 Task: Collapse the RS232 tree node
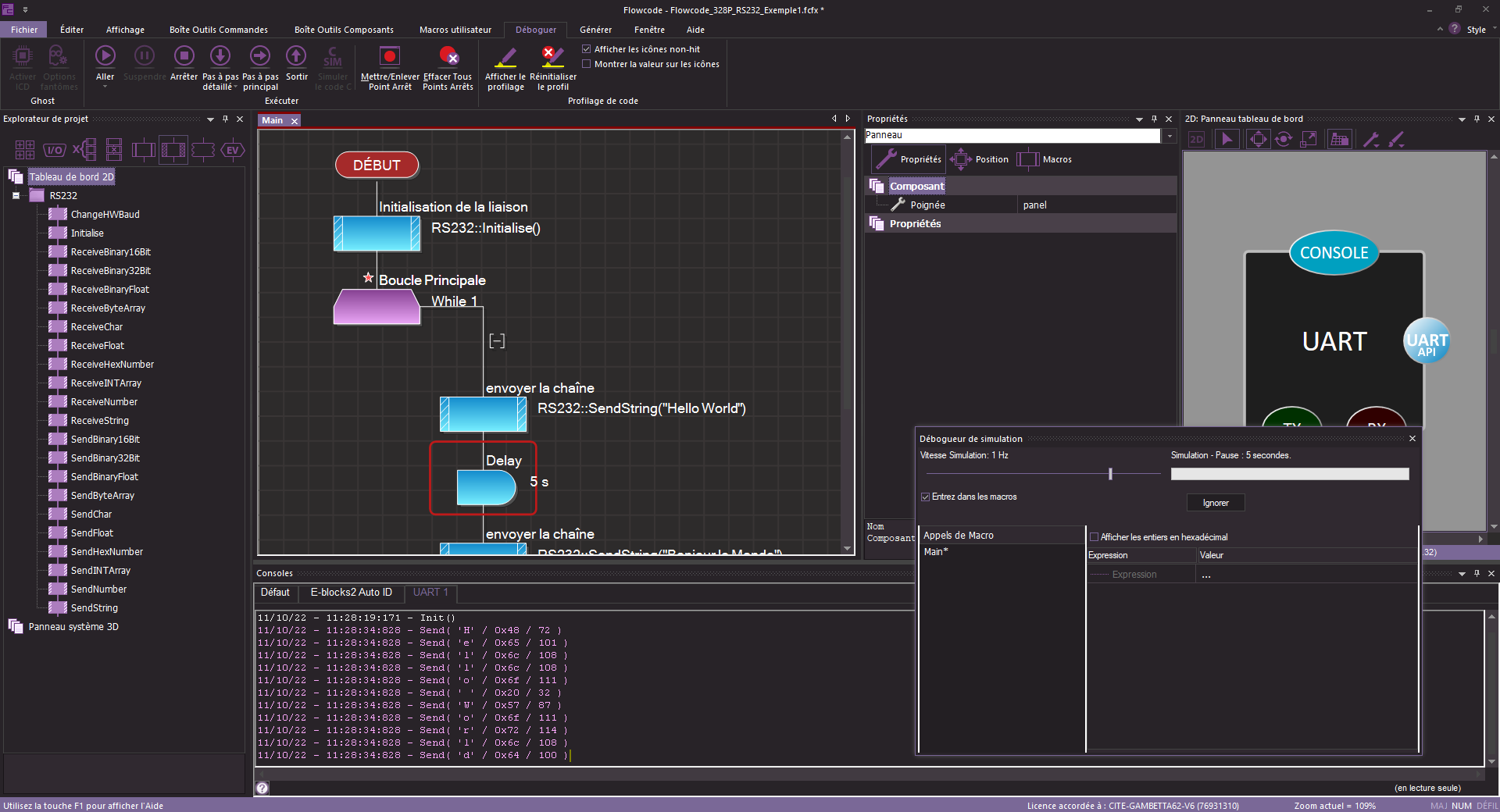[16, 196]
